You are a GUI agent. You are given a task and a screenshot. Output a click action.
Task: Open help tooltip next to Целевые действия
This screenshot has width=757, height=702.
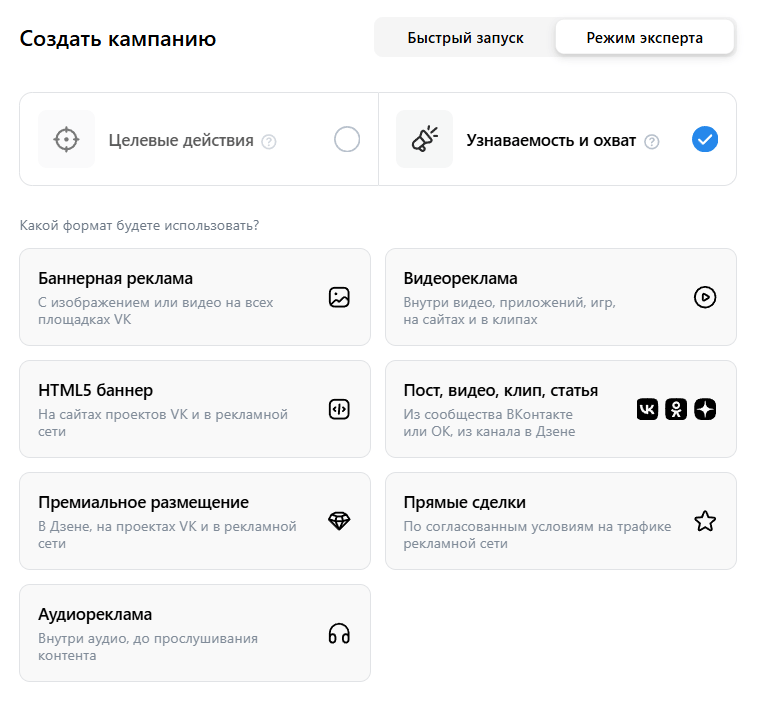pyautogui.click(x=269, y=142)
